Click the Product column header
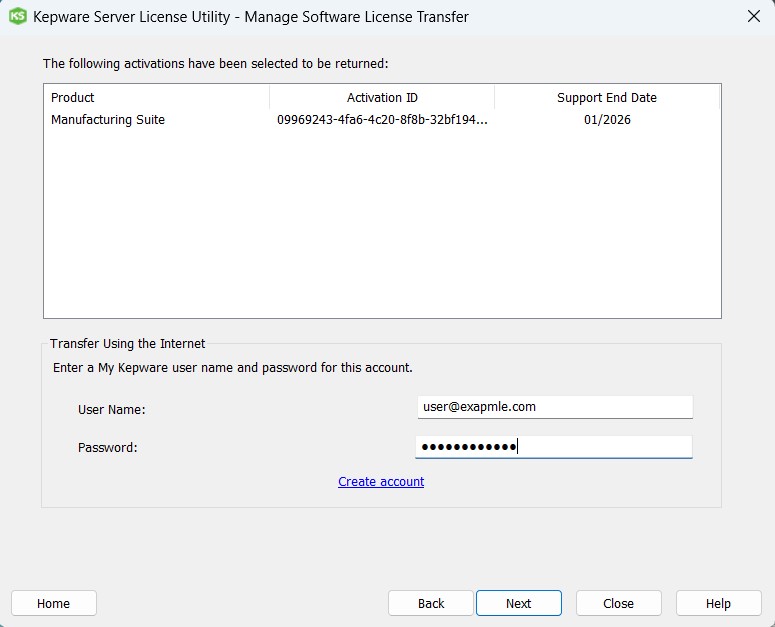 pyautogui.click(x=156, y=97)
